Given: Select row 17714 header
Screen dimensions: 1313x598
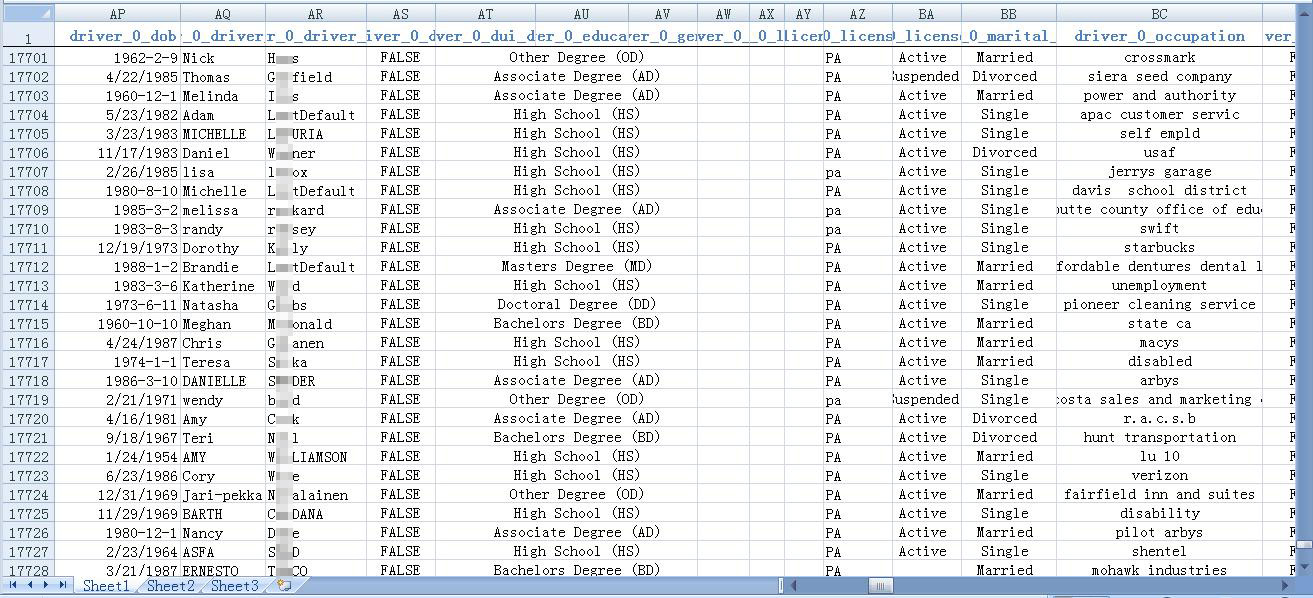Looking at the screenshot, I should tap(27, 305).
